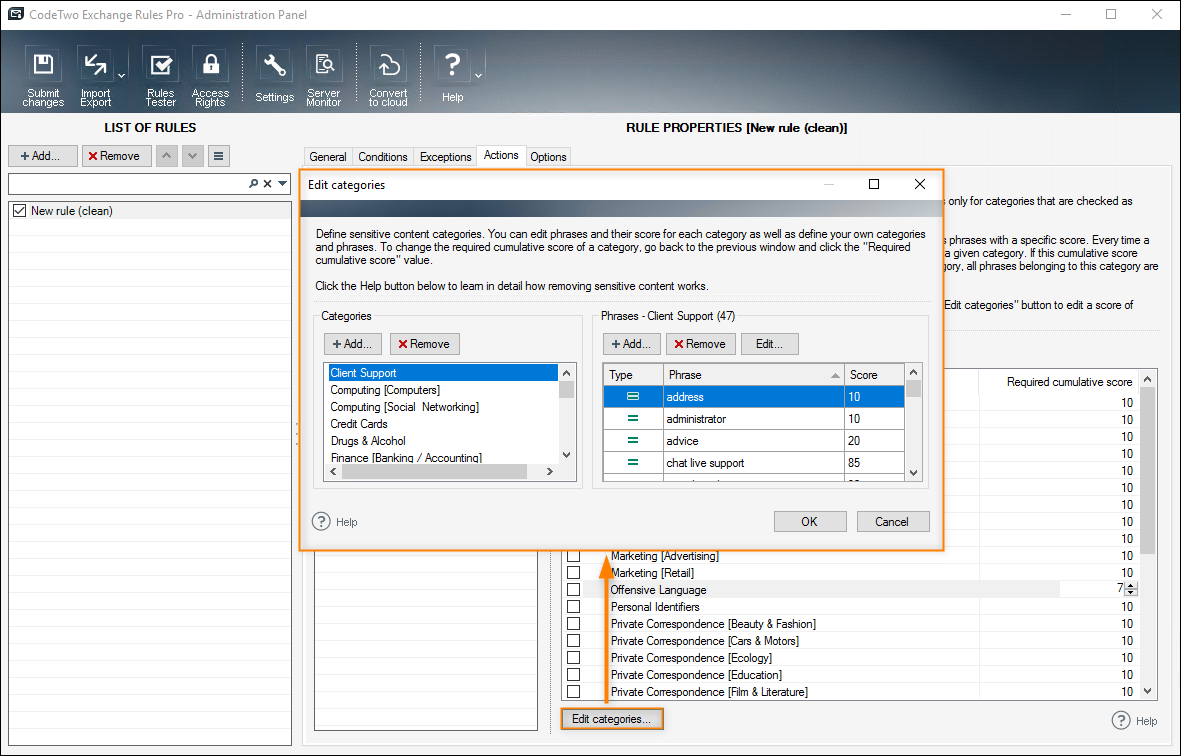Add a new category in Categories group
The width and height of the screenshot is (1181, 756).
click(352, 344)
